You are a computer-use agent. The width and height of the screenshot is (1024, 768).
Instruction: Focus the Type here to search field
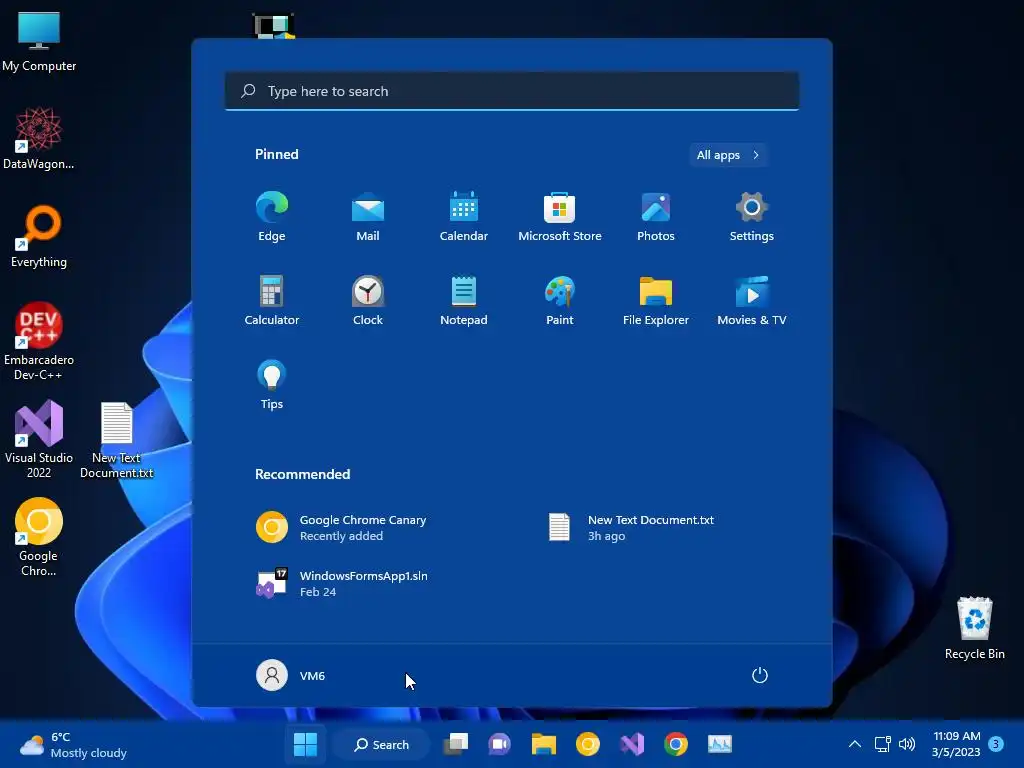coord(512,91)
